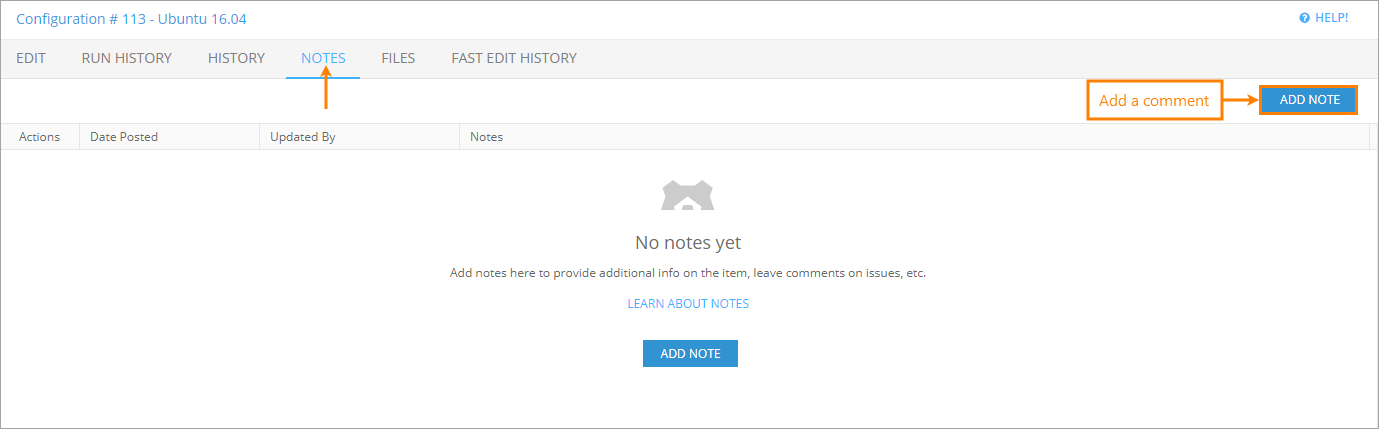Open the RUN HISTORY tab
The height and width of the screenshot is (429, 1379).
point(127,58)
